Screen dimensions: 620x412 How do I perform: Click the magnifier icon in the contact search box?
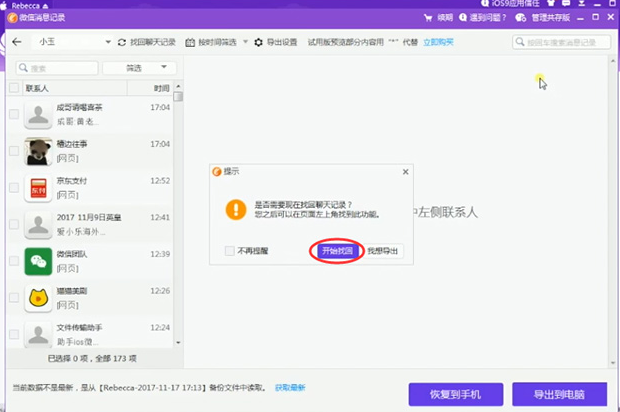point(23,68)
